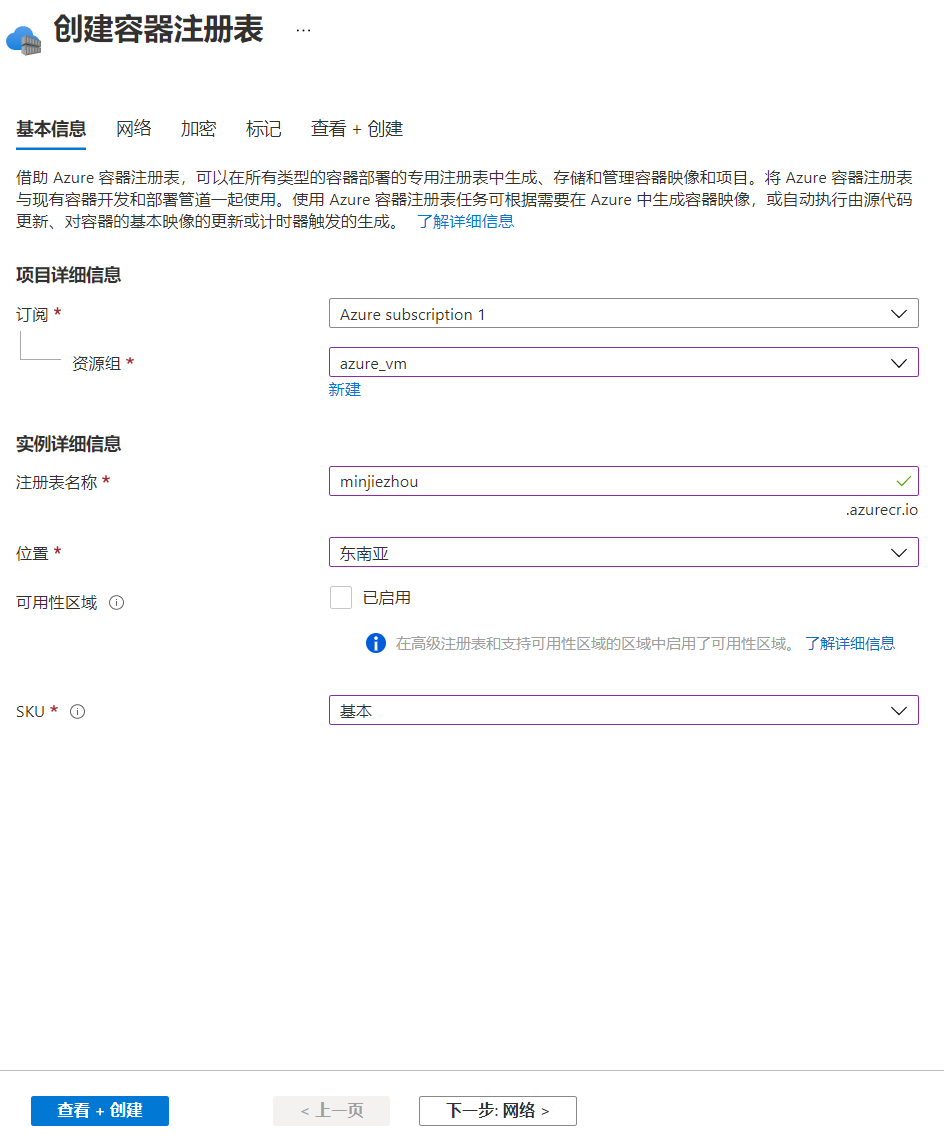This screenshot has height=1142, width=944.
Task: Open 了解详细信息 link in availability zone note
Action: pyautogui.click(x=850, y=644)
